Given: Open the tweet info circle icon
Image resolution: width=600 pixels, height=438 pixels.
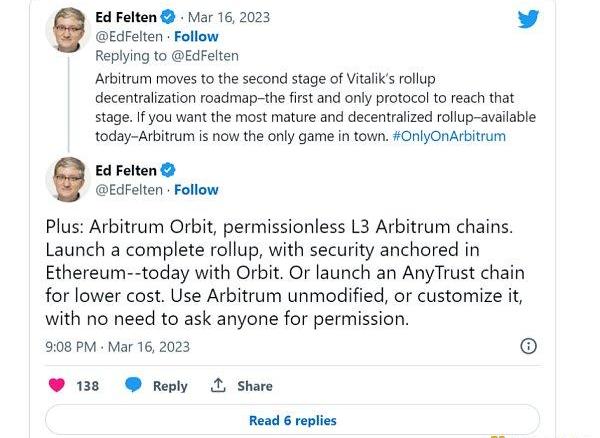Looking at the screenshot, I should click(x=529, y=346).
